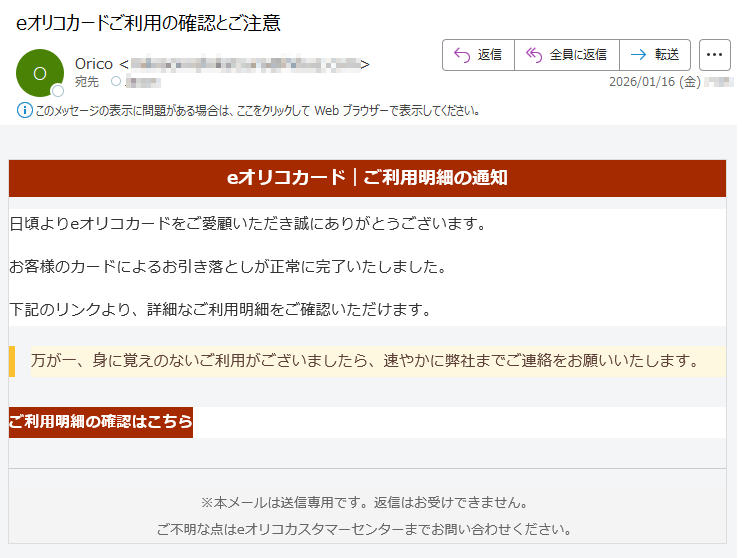The image size is (742, 558).
Task: Click the presence status dot on the avatar
Action: 58,91
